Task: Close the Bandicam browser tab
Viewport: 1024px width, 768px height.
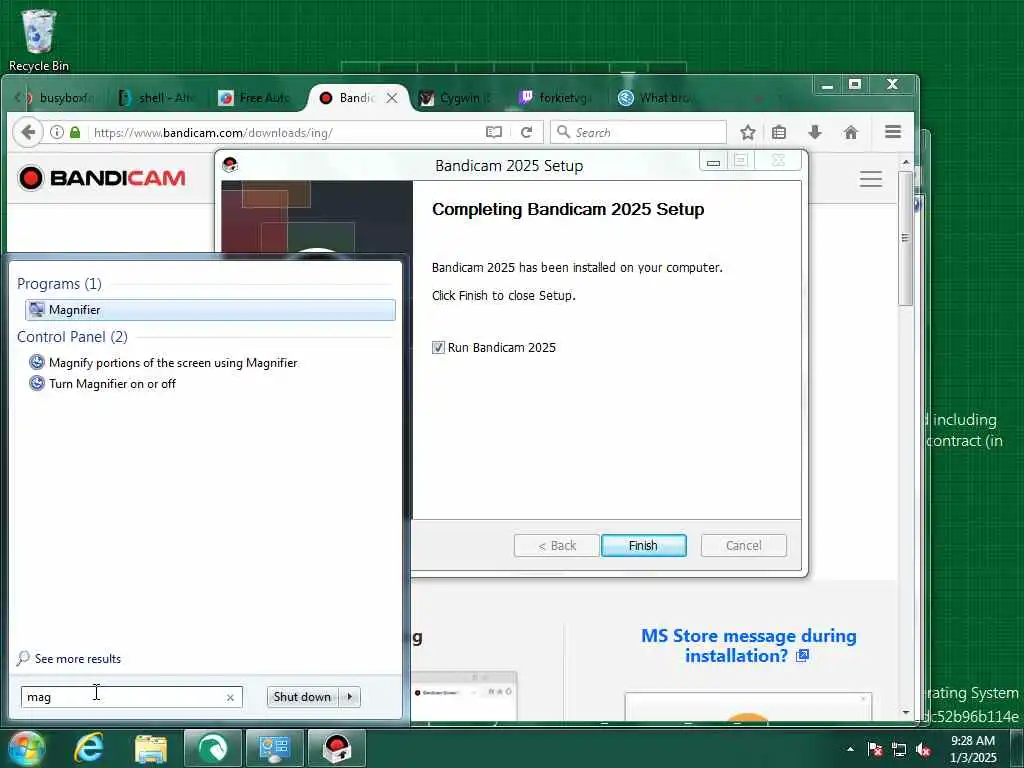Action: click(x=392, y=98)
